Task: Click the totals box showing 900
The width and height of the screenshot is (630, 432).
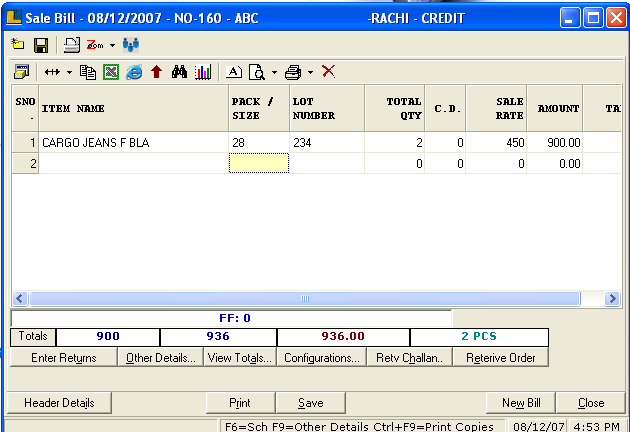Action: pos(108,336)
